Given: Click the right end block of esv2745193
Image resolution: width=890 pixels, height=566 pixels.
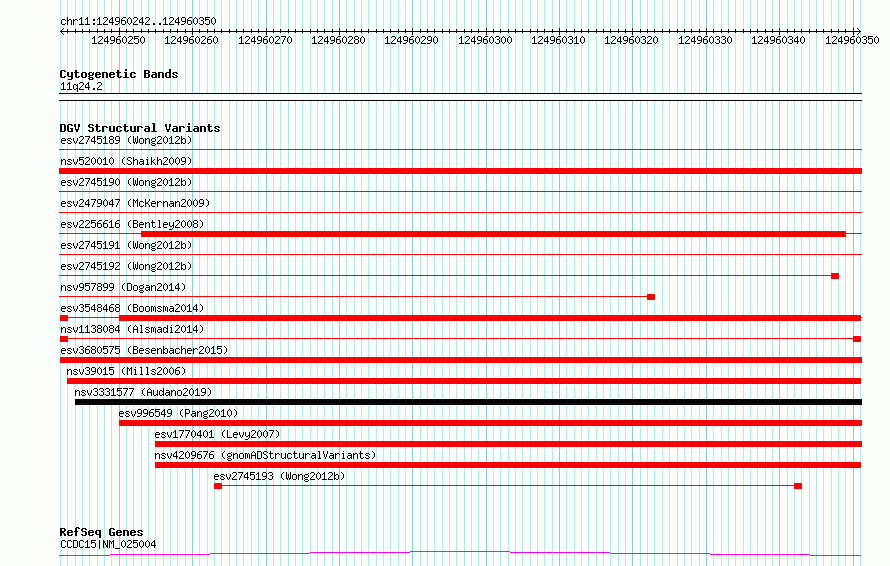Looking at the screenshot, I should [x=798, y=486].
